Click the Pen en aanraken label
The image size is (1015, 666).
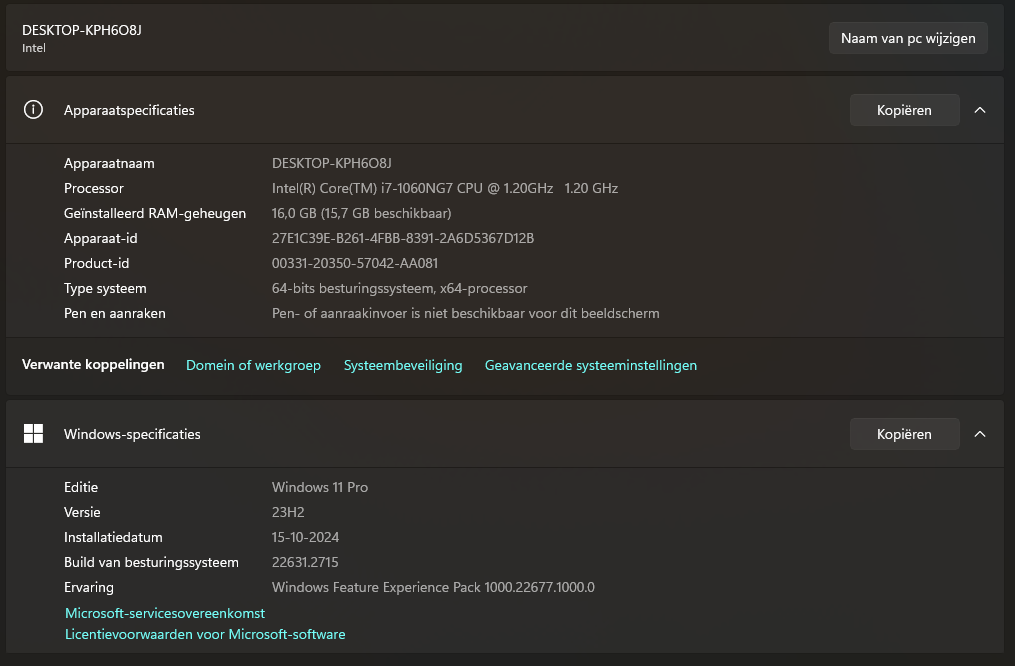pos(115,313)
